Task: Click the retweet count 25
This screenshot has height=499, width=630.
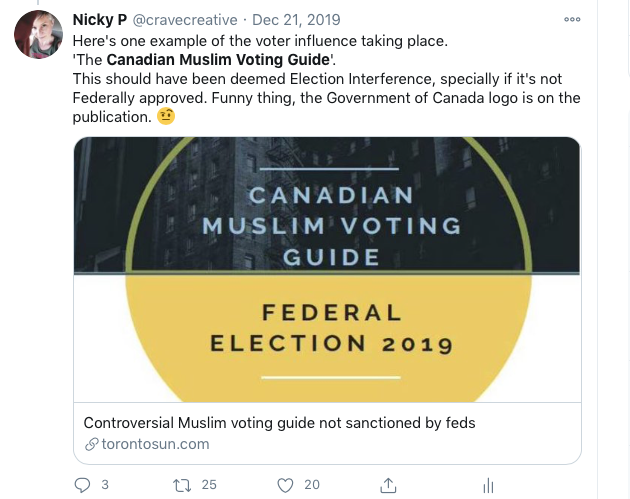Action: [x=209, y=485]
